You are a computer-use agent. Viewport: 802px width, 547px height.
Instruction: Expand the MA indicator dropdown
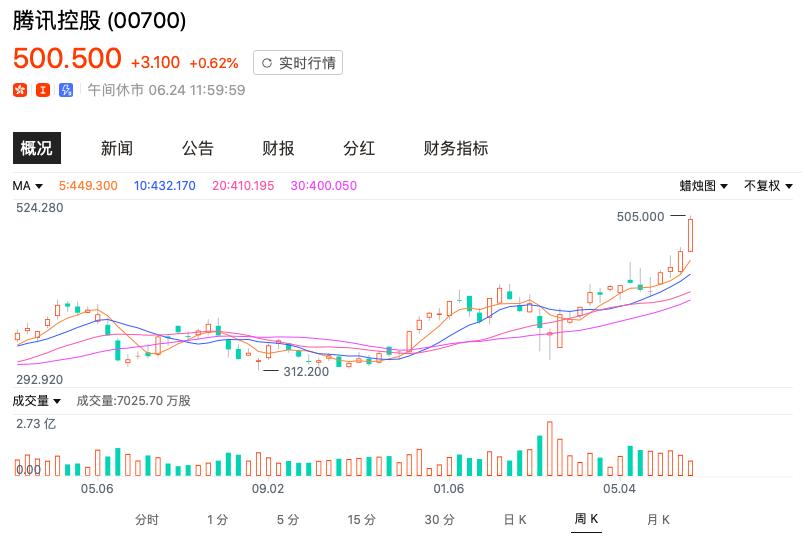tap(28, 186)
